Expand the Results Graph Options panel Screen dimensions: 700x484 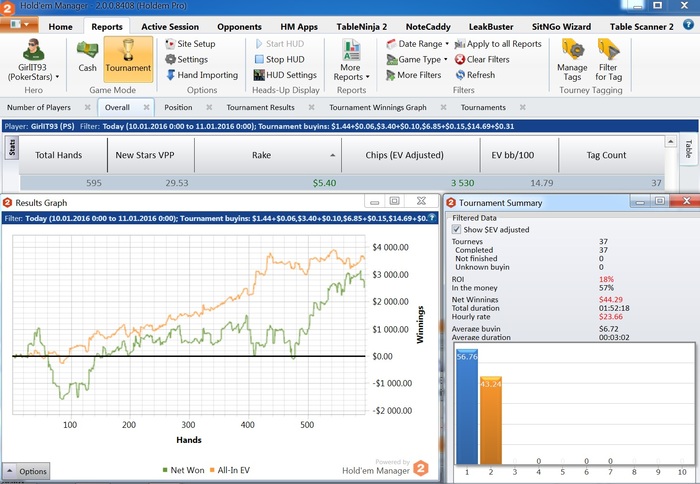point(26,471)
